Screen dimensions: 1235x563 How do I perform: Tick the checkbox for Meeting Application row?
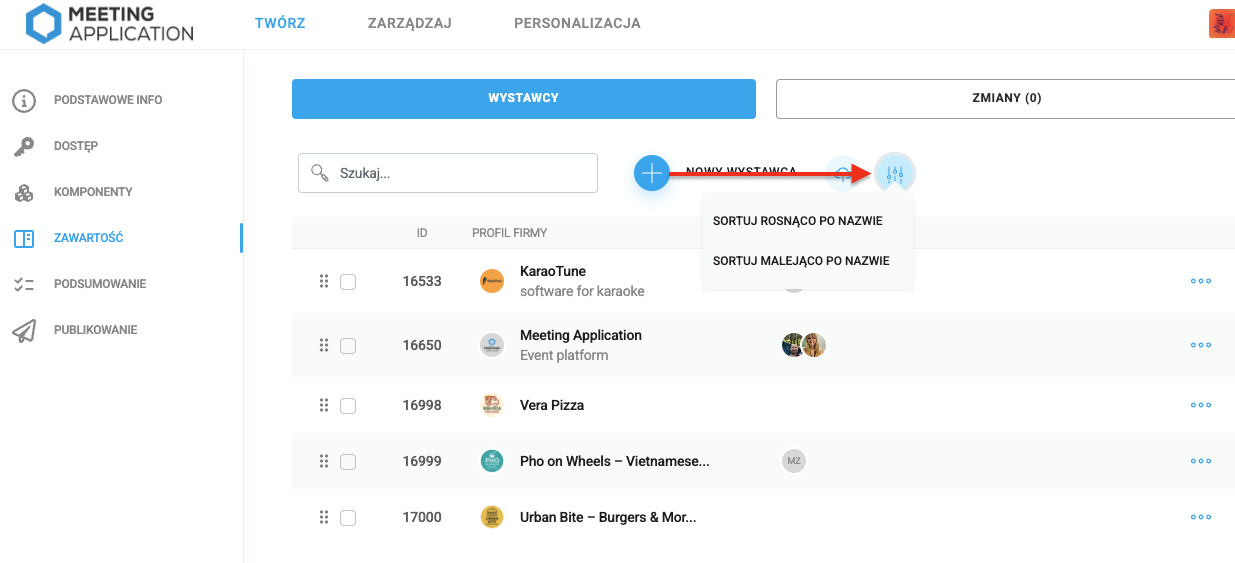(348, 346)
